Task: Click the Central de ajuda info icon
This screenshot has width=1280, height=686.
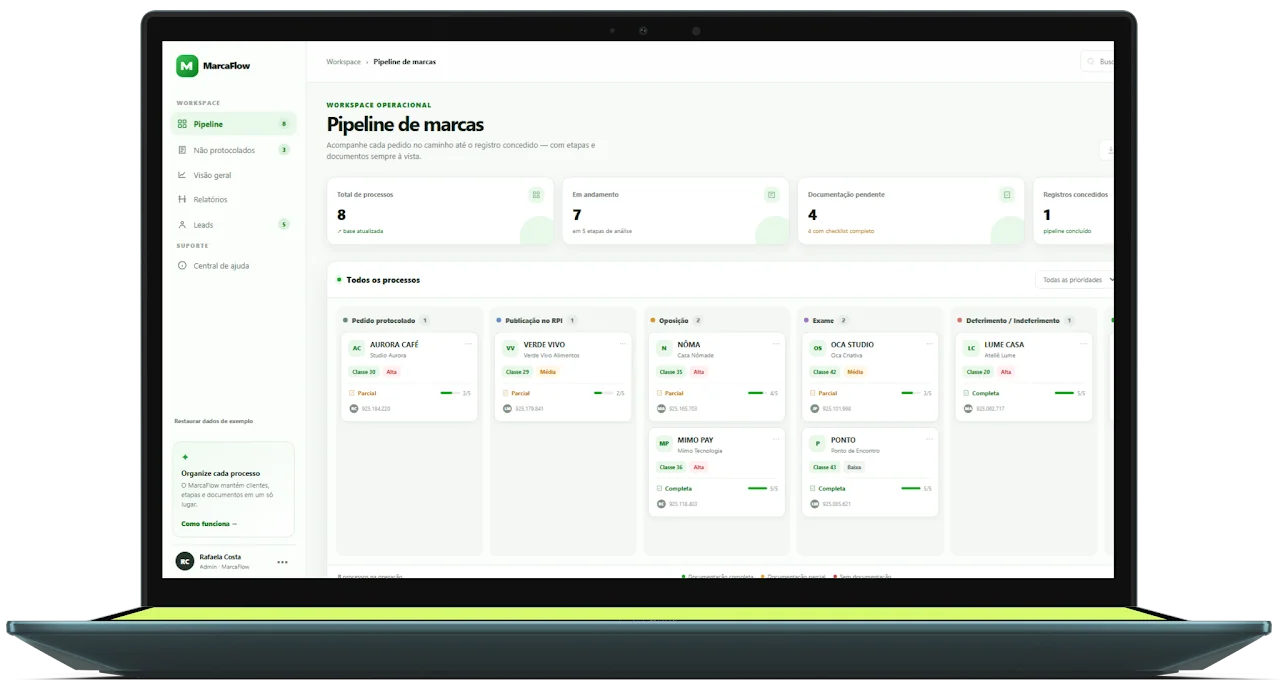Action: tap(182, 266)
